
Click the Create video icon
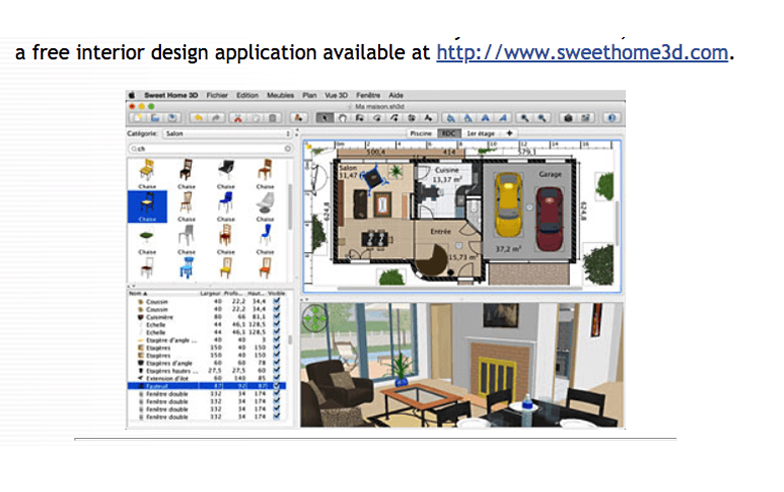(586, 118)
